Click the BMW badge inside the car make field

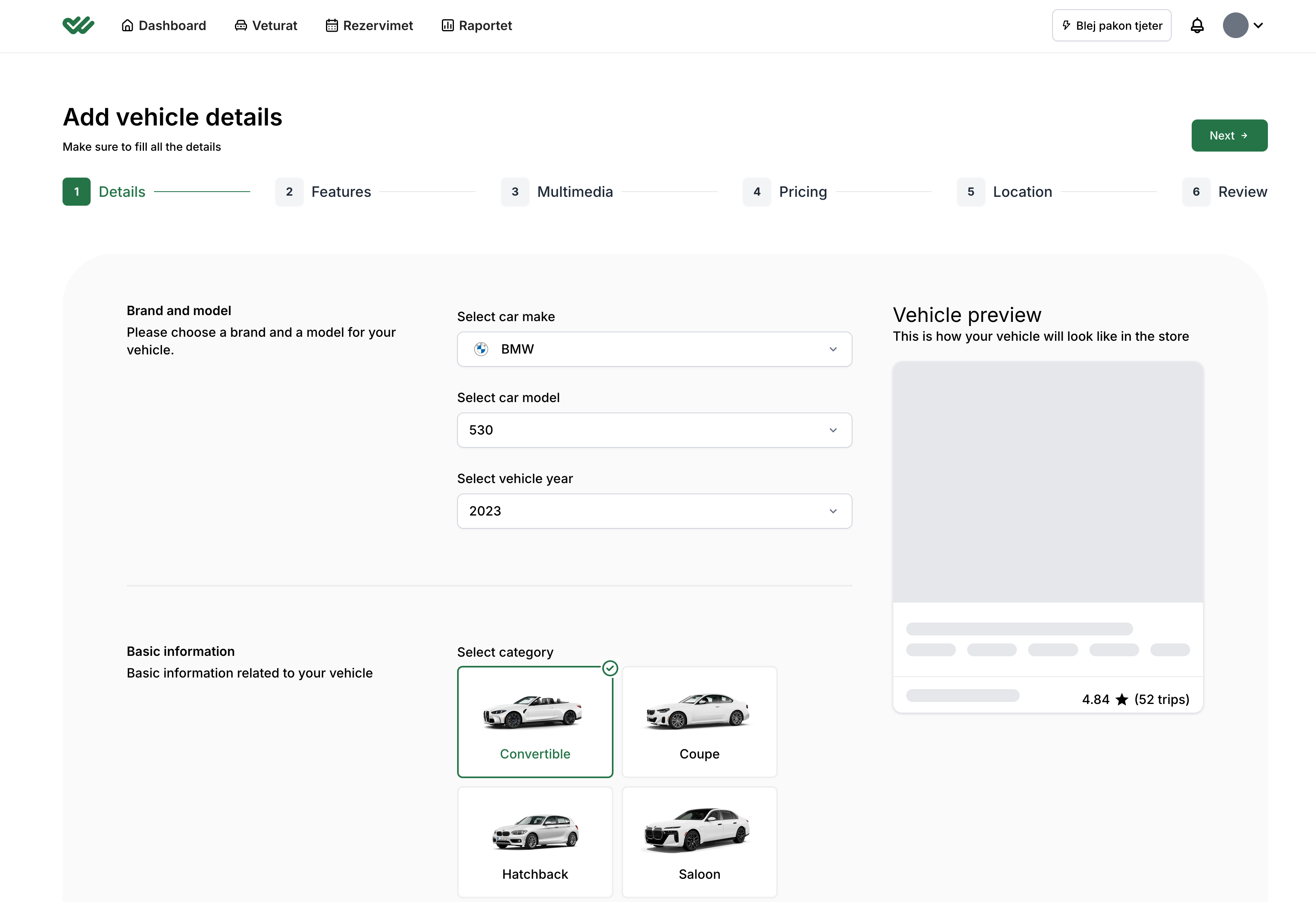482,349
